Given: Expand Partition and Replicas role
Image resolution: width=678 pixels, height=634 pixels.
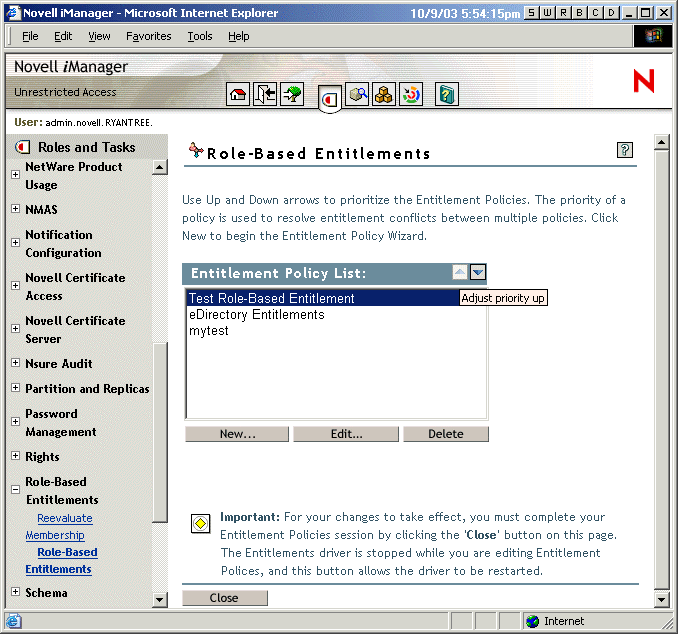Looking at the screenshot, I should pos(15,387).
